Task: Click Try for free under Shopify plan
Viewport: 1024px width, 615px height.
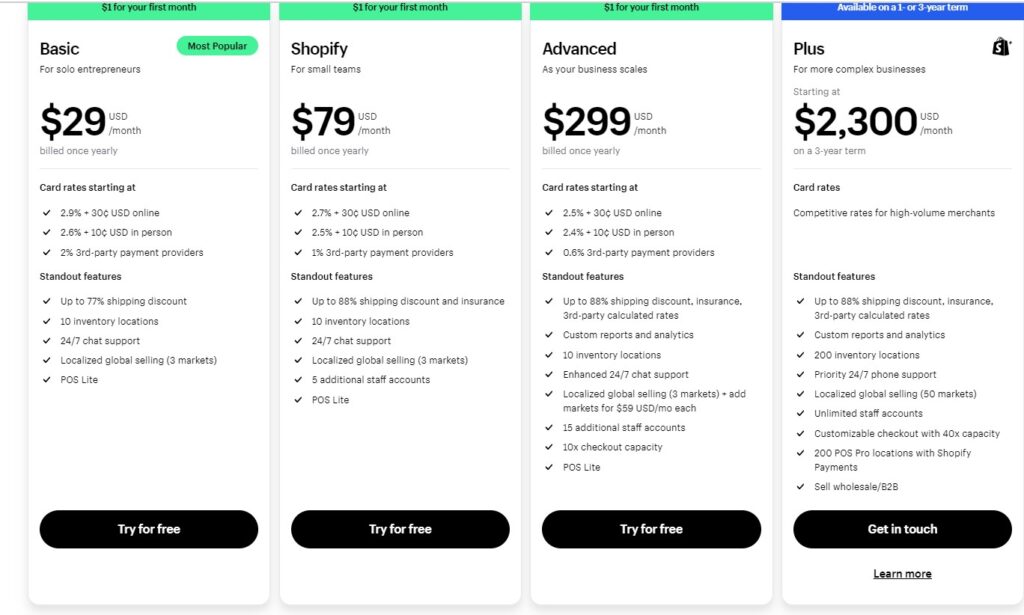Action: coord(400,529)
